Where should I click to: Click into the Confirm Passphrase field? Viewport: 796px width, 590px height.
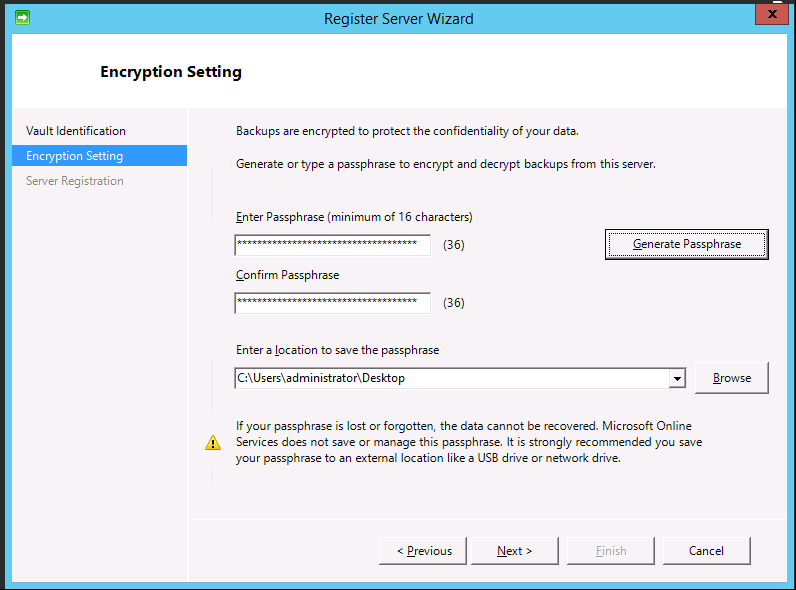click(333, 303)
